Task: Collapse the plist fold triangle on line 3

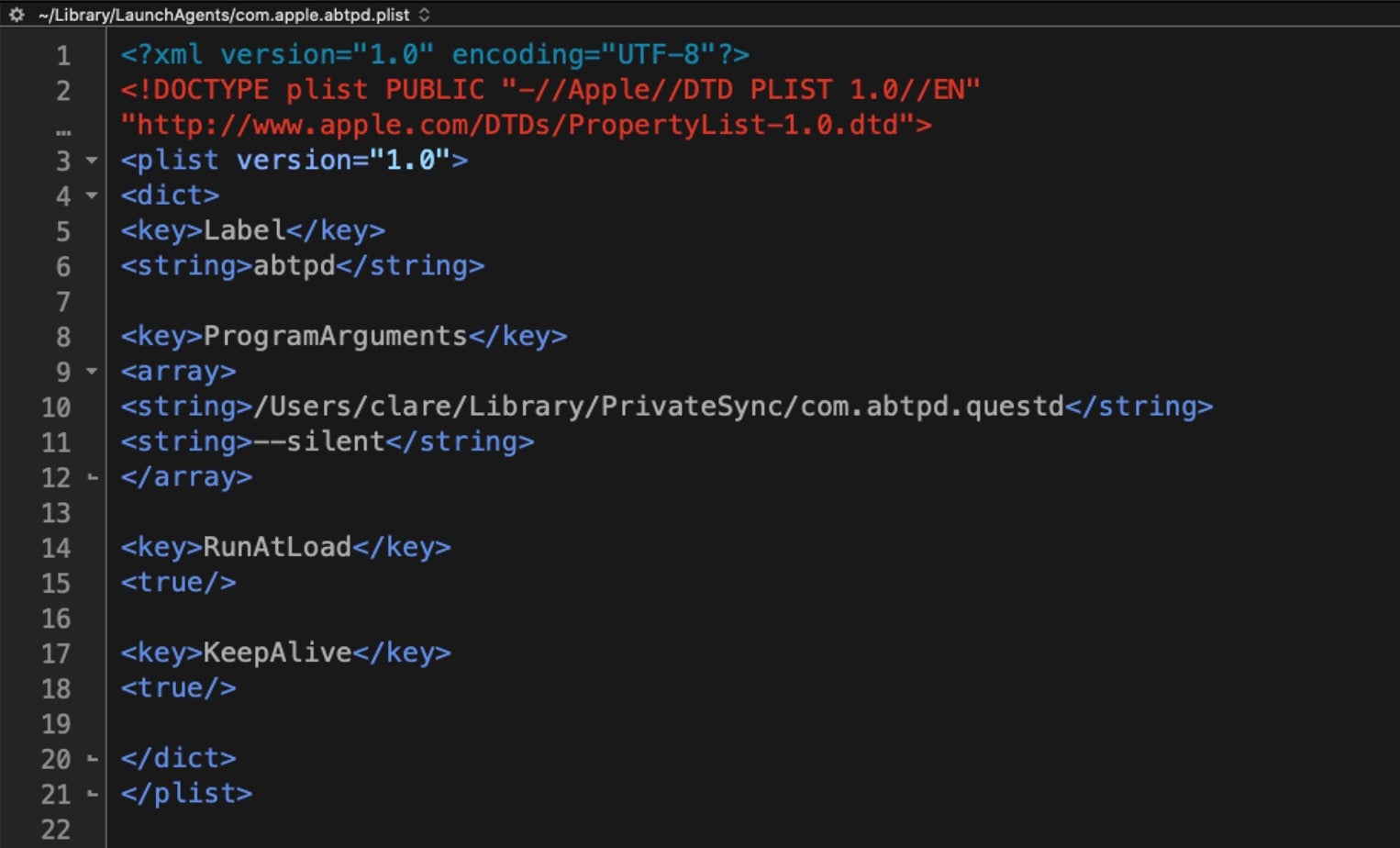Action: pos(92,161)
